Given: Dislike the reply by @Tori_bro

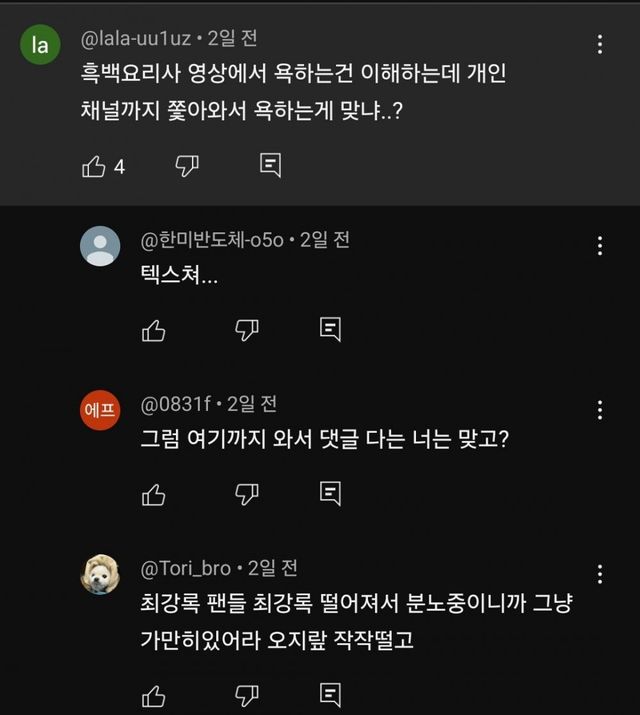Looking at the screenshot, I should pos(246,695).
